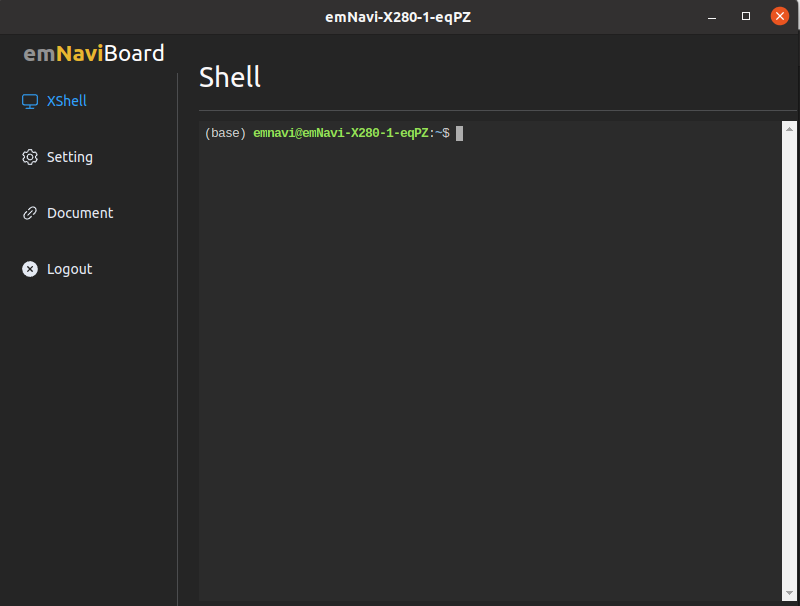Click the window title emNavi-X280-1-eqPZ
The image size is (800, 606).
pos(398,17)
